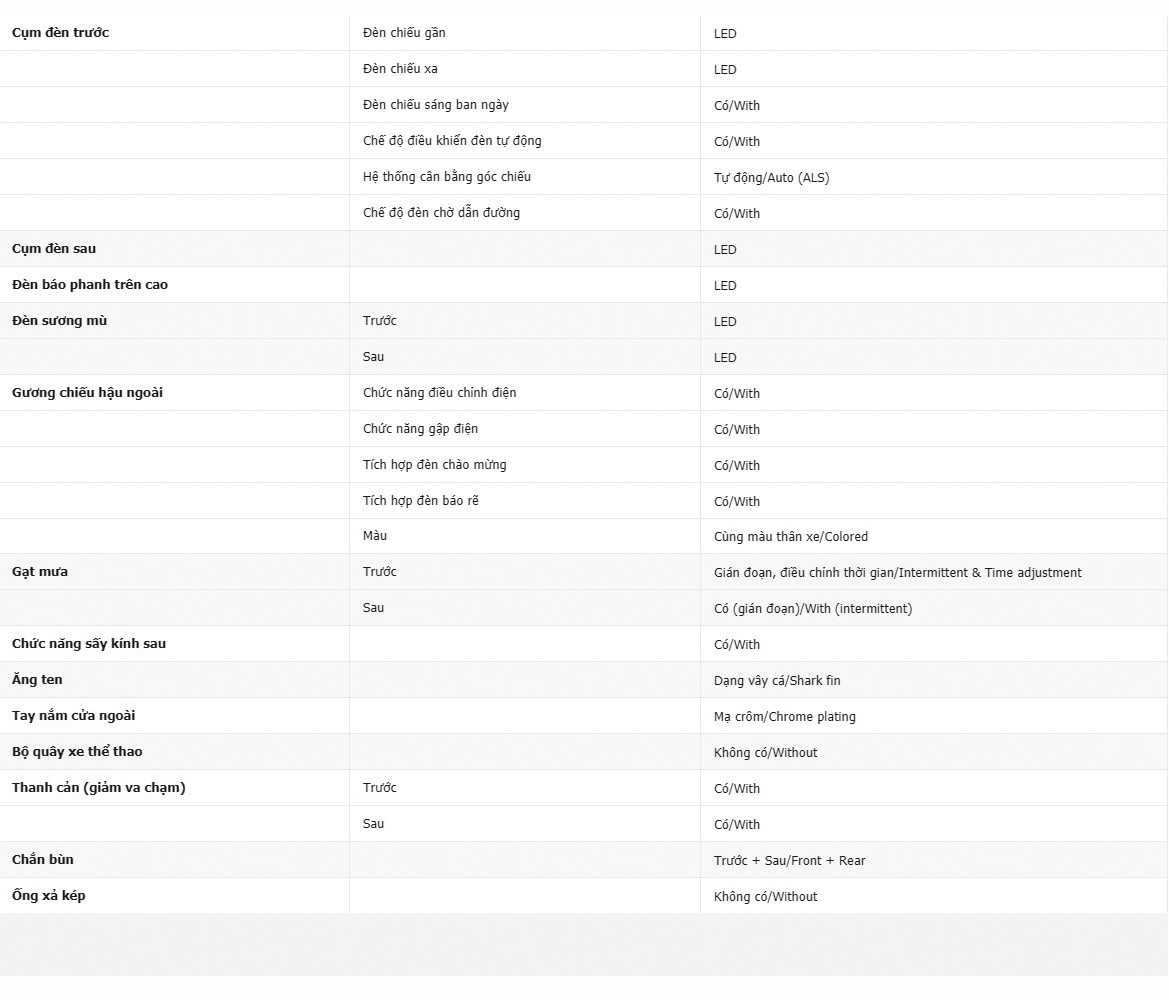Select the 'Đèn chiếu gần' cell

click(x=404, y=33)
